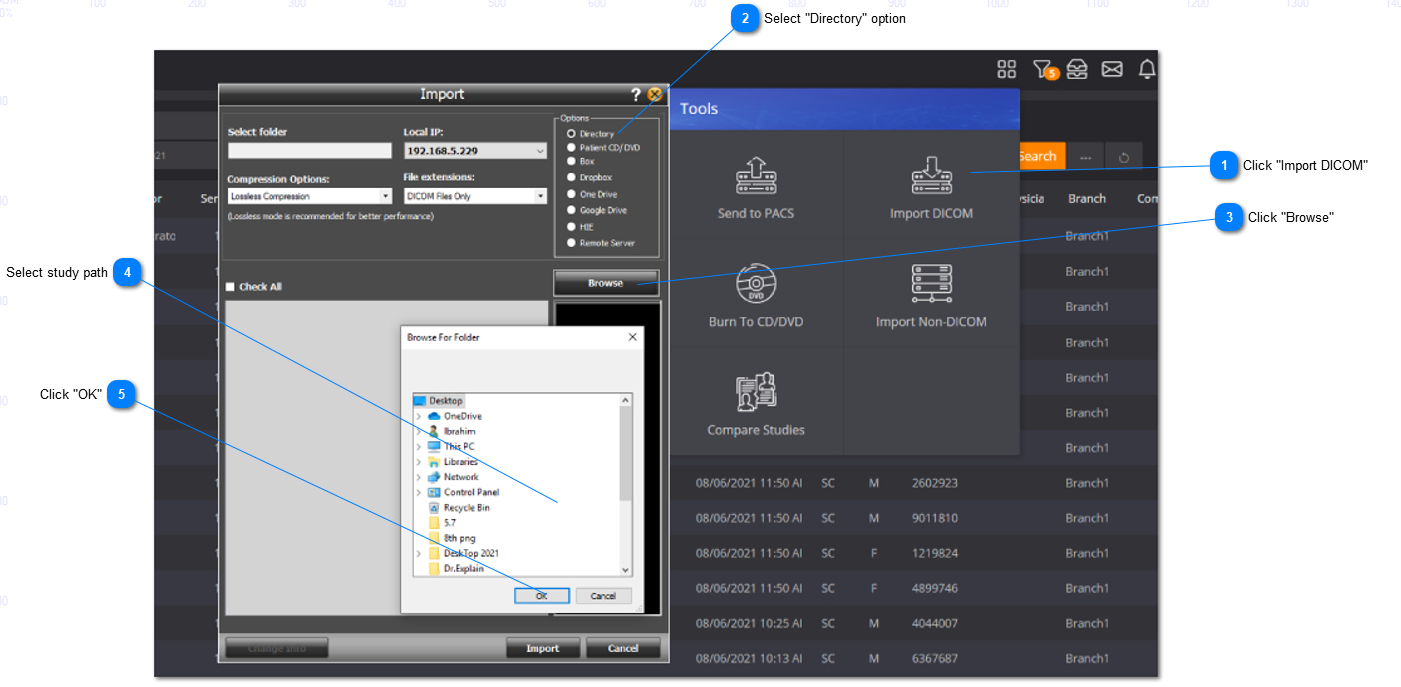Viewport: 1401px width, 687px height.
Task: Open the notifications bell icon
Action: (x=1147, y=69)
